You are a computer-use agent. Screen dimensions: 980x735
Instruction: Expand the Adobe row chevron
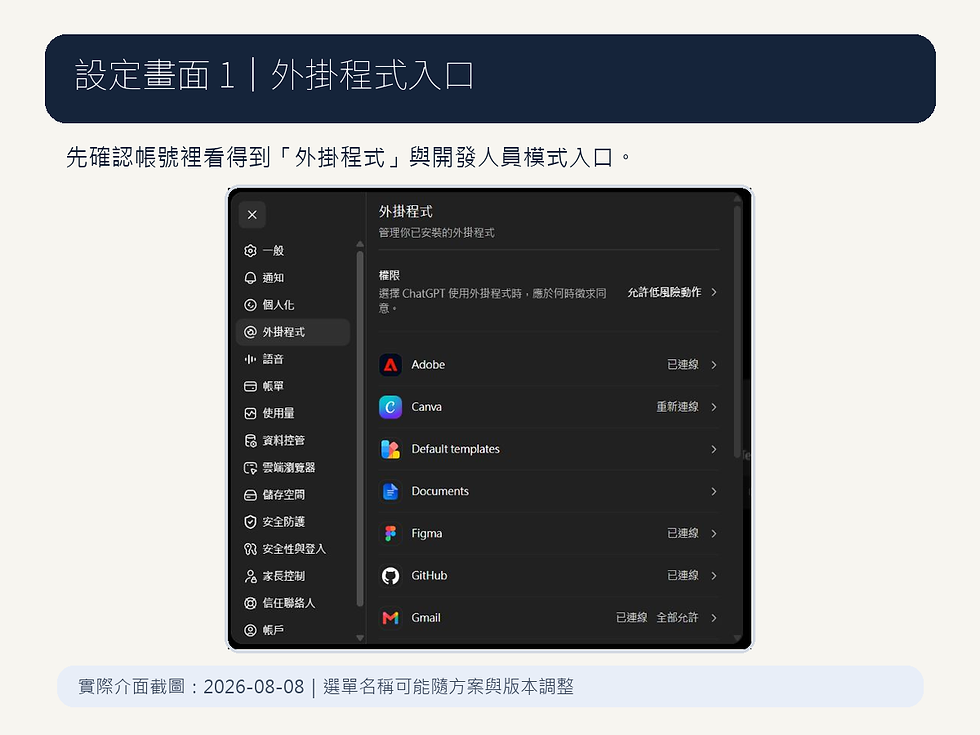point(714,364)
